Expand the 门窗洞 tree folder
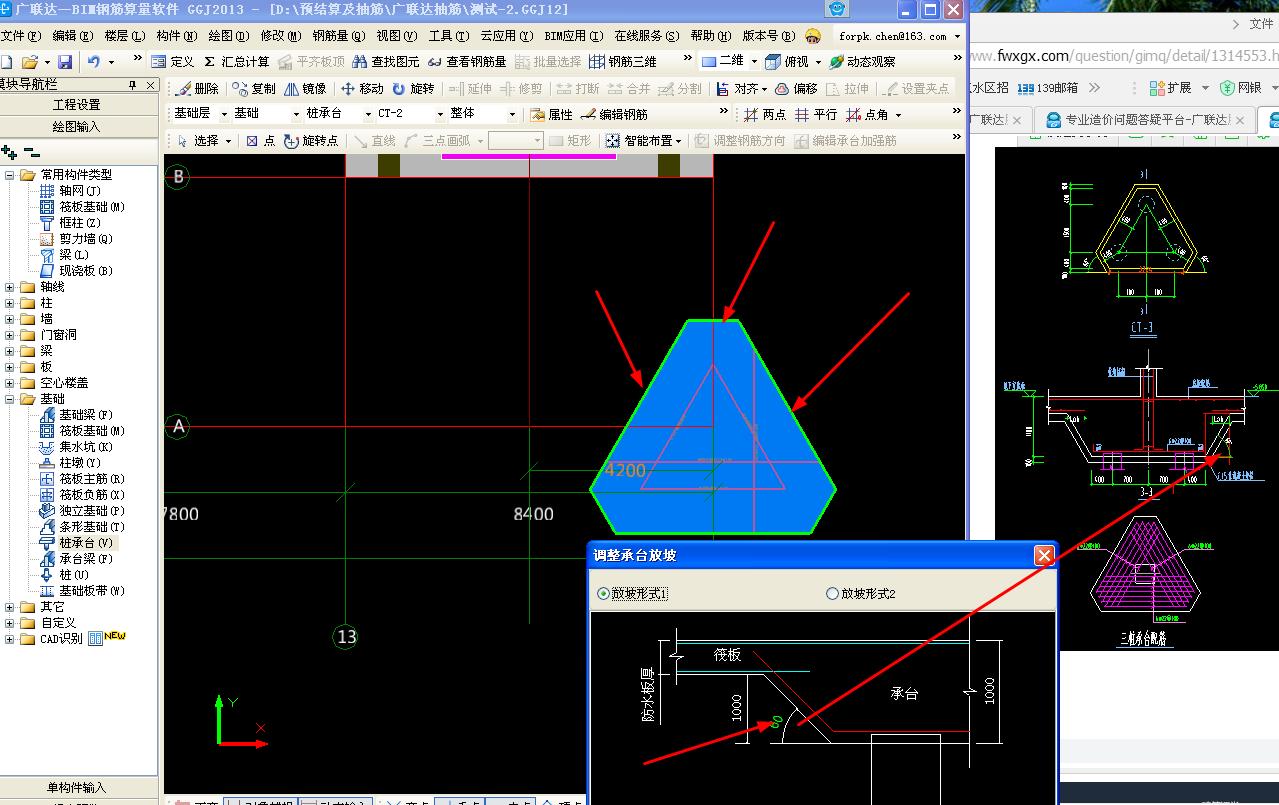 click(x=10, y=335)
